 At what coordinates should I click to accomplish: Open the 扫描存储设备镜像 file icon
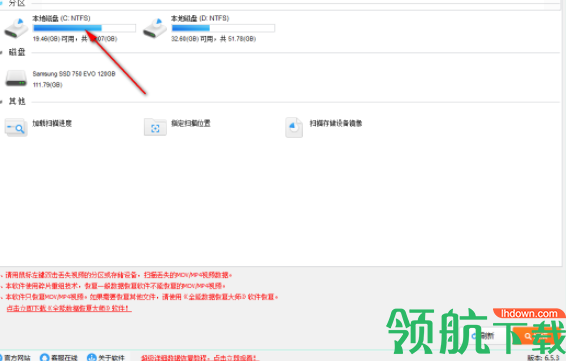294,127
